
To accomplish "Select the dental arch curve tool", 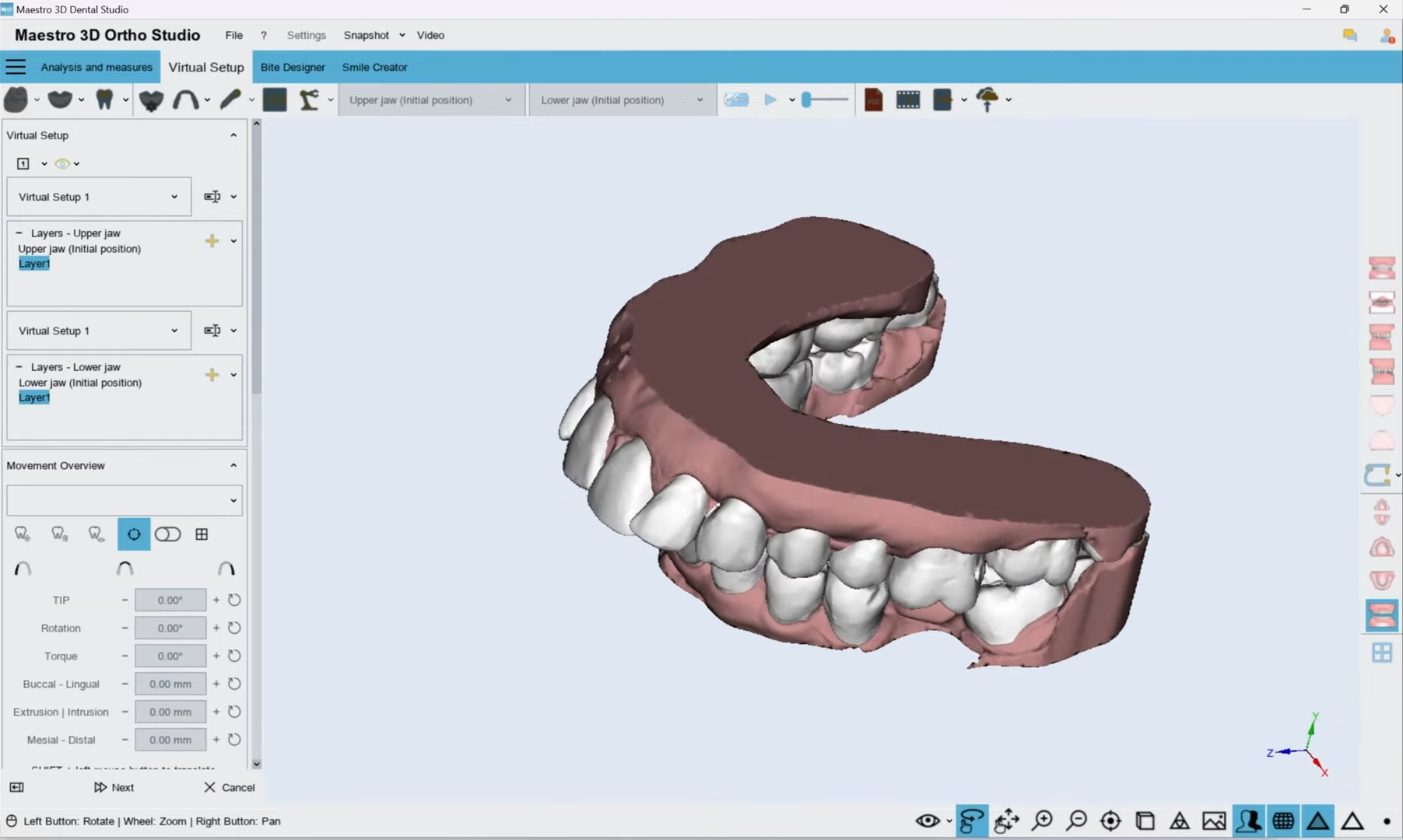I will (185, 100).
